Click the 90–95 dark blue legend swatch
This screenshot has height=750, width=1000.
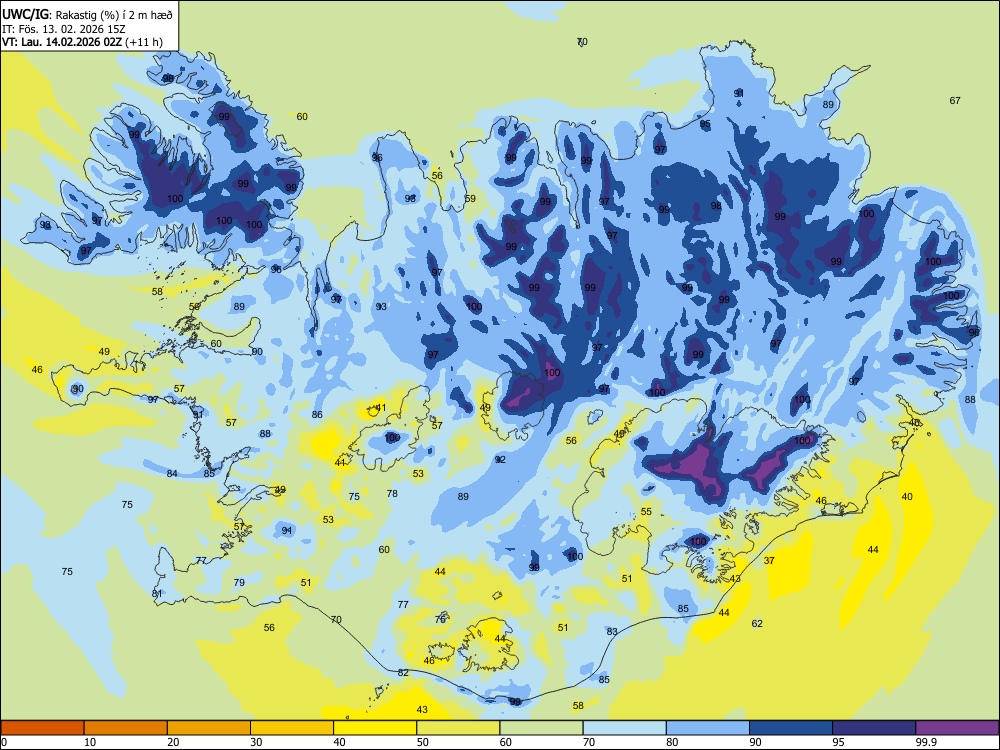791,728
